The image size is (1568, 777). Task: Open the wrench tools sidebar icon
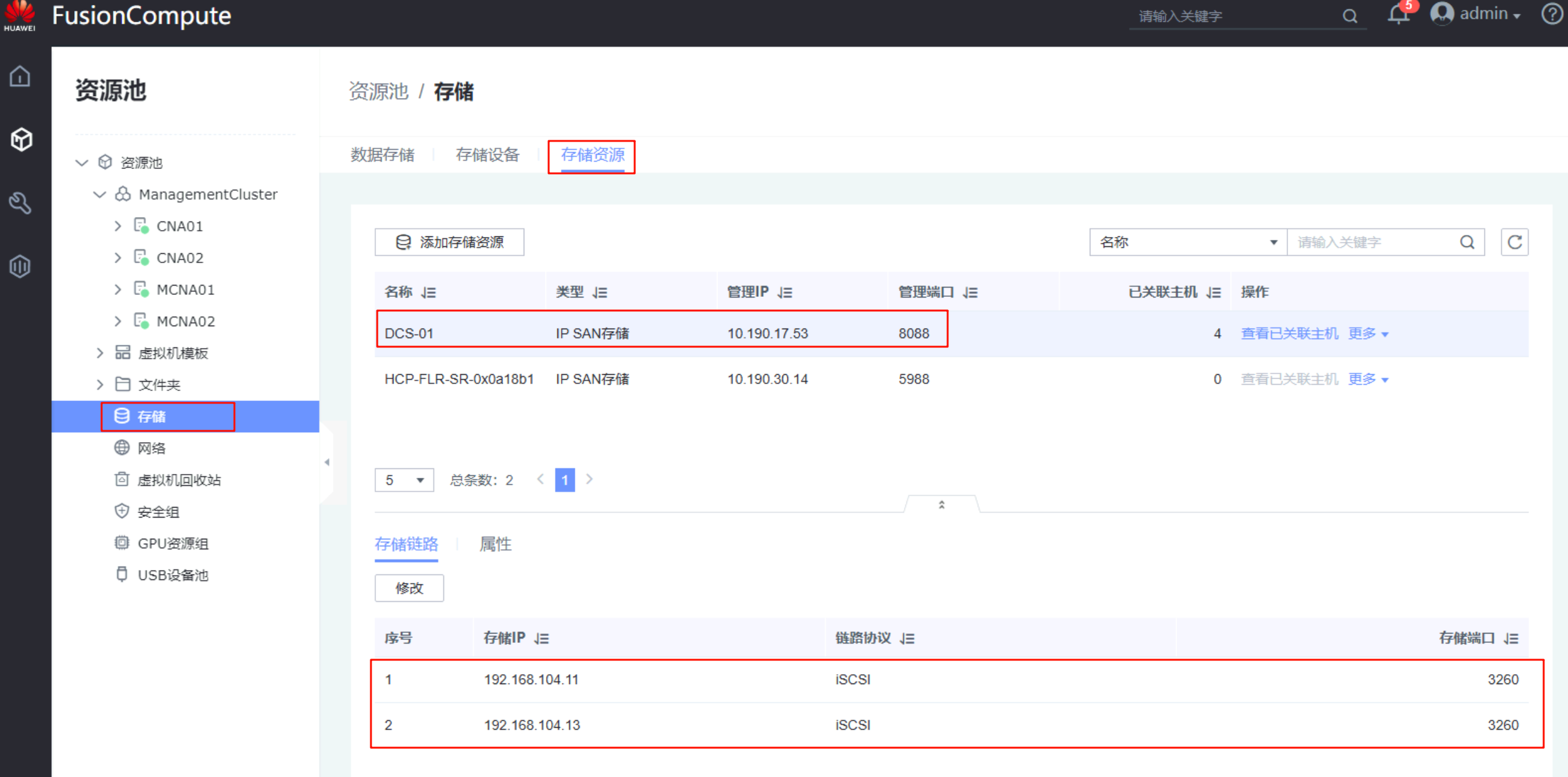coord(20,203)
